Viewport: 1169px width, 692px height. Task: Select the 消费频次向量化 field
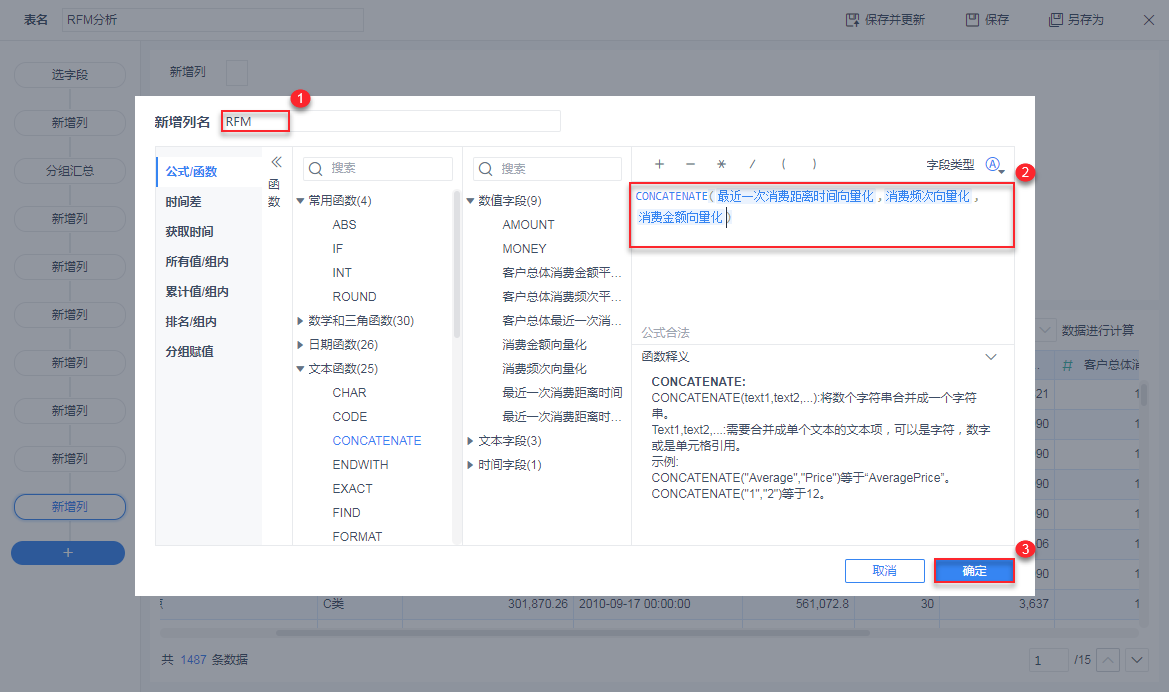click(544, 368)
